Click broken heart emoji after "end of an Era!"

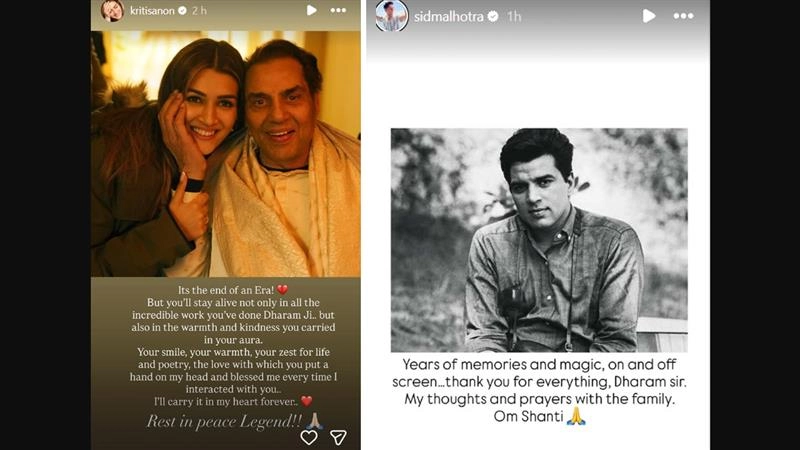point(282,290)
